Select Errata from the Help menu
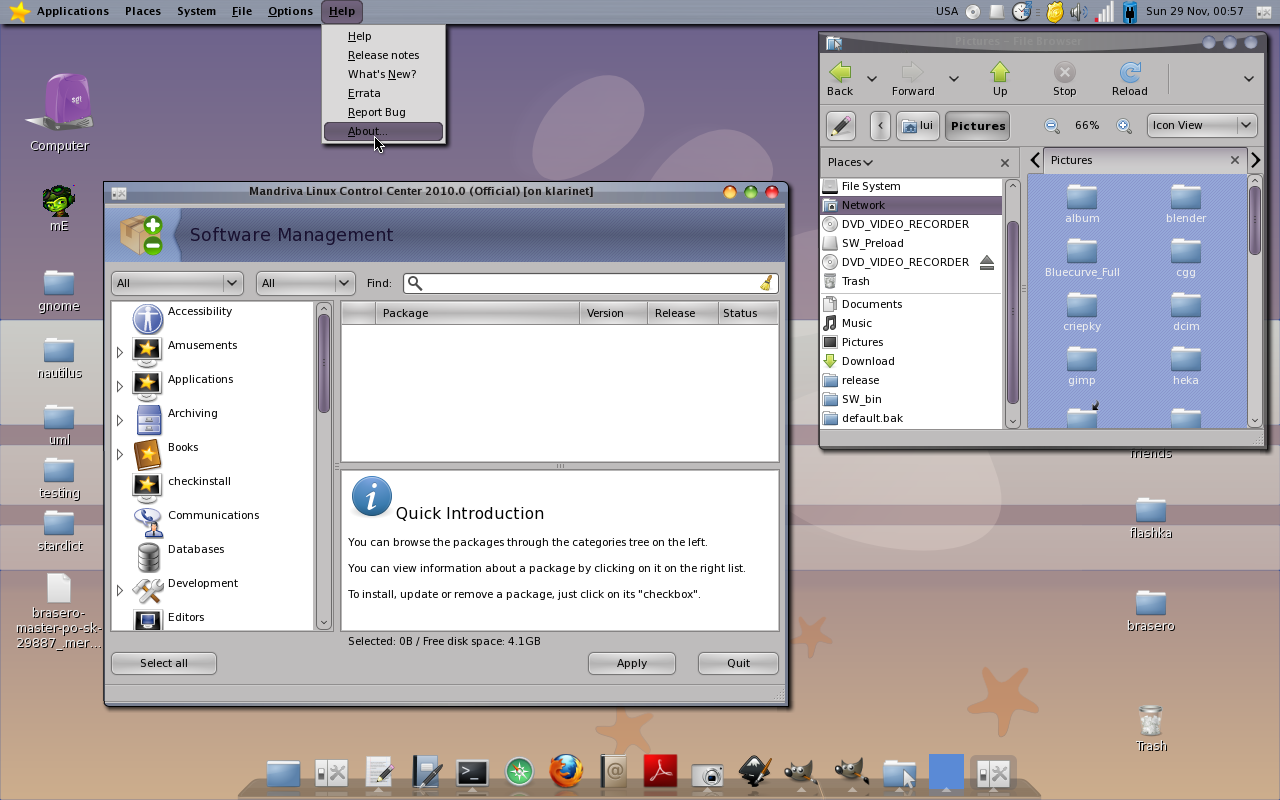 click(x=383, y=93)
